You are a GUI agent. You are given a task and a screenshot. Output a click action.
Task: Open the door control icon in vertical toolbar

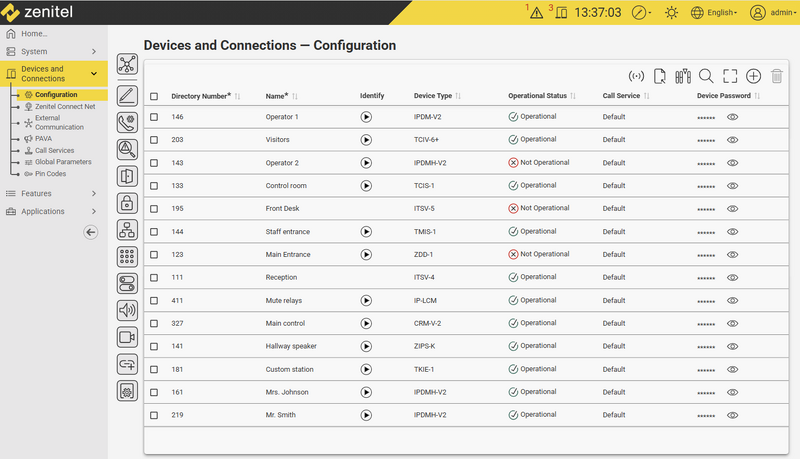coord(127,176)
